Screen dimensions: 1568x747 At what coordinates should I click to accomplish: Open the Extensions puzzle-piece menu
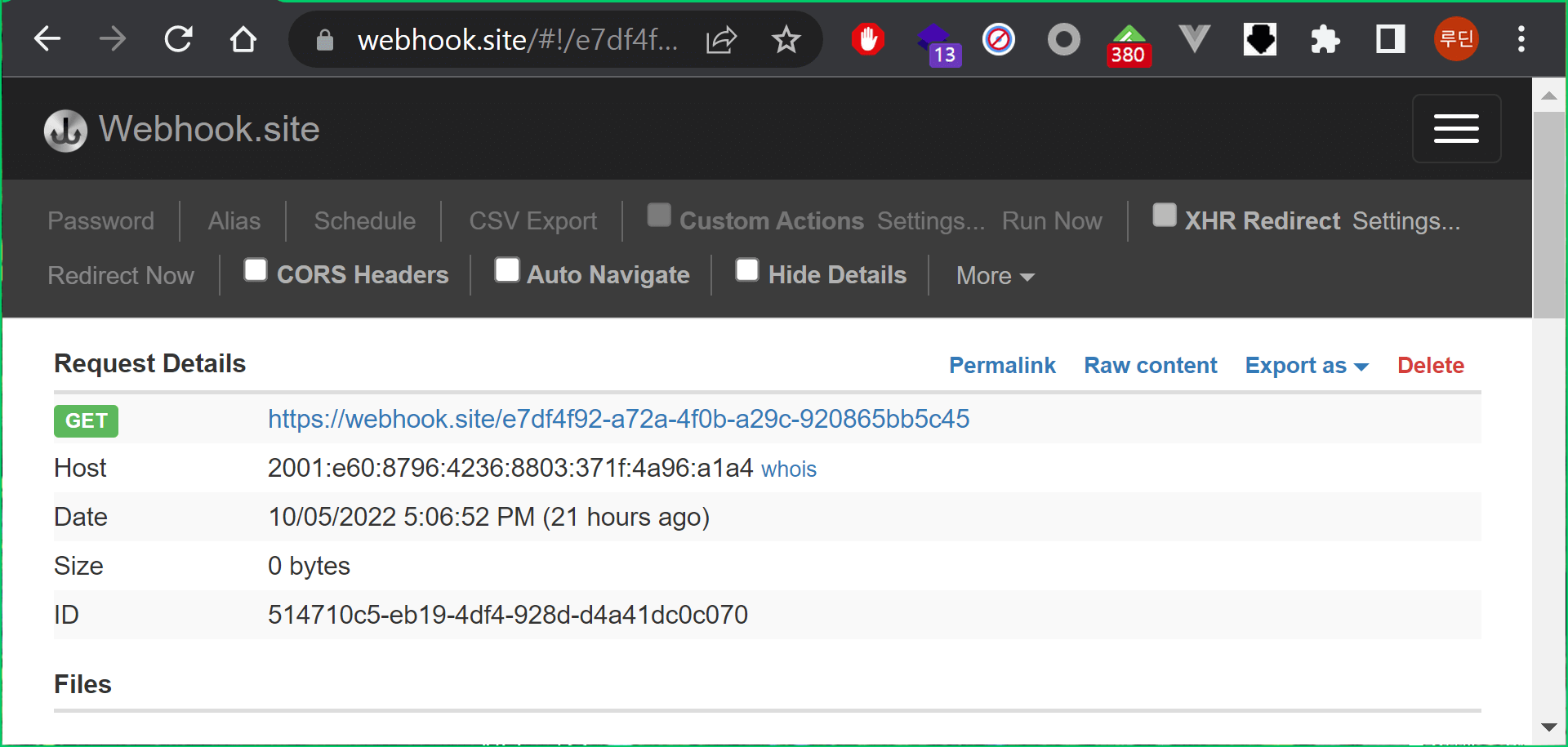pyautogui.click(x=1325, y=38)
